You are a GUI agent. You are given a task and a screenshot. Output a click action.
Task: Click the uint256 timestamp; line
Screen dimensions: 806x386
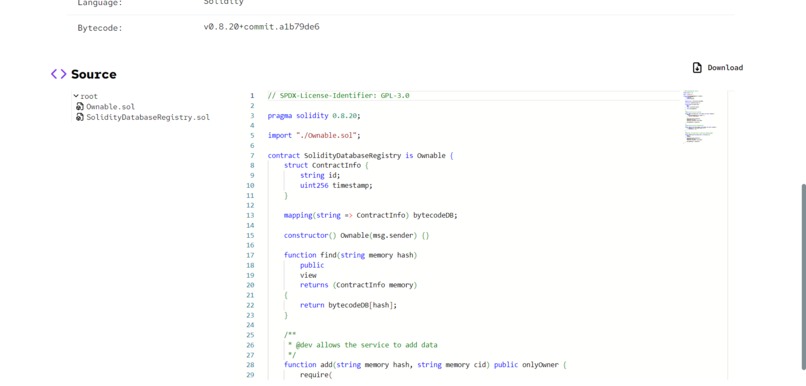pyautogui.click(x=336, y=185)
